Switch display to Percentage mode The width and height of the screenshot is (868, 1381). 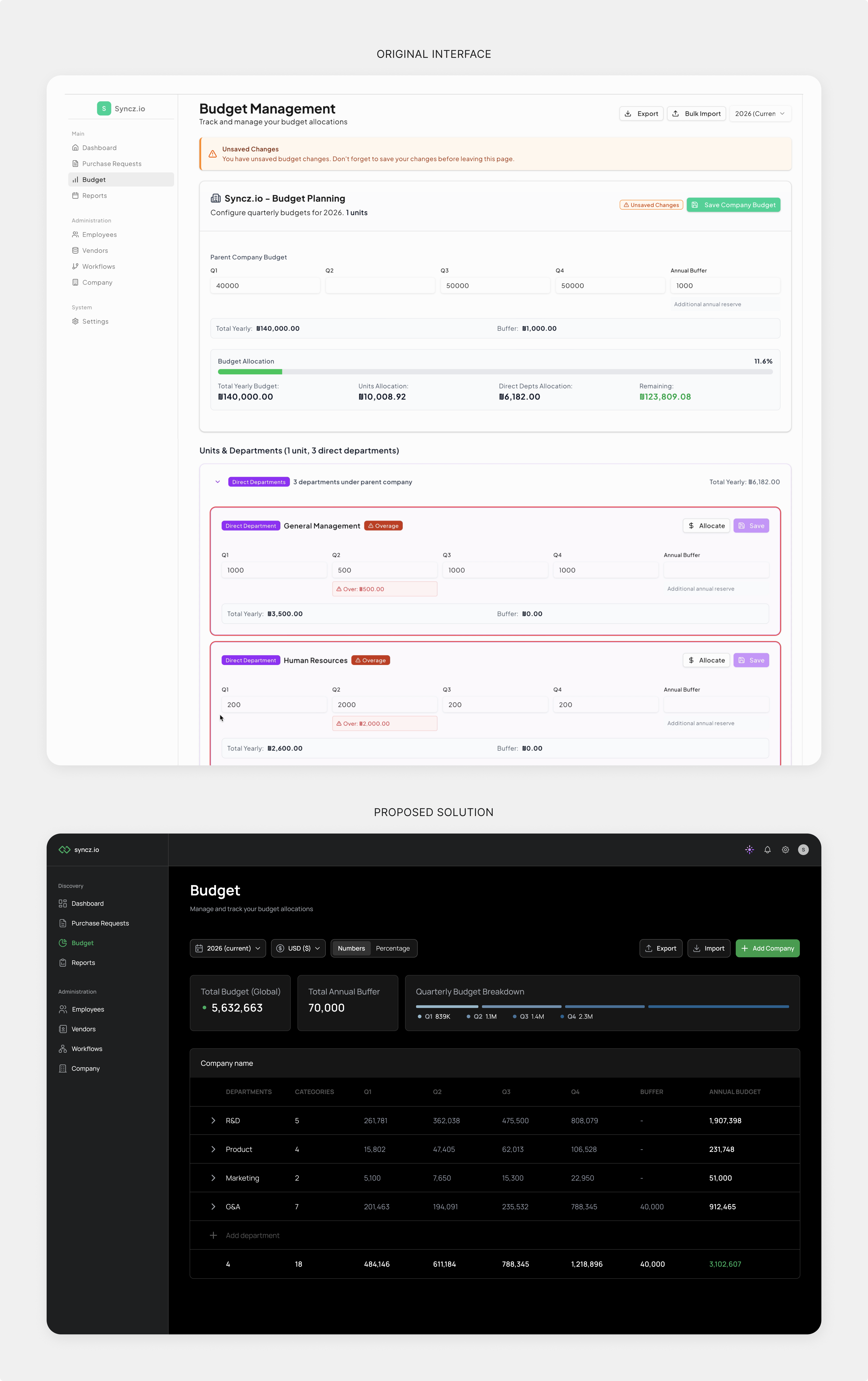(393, 949)
